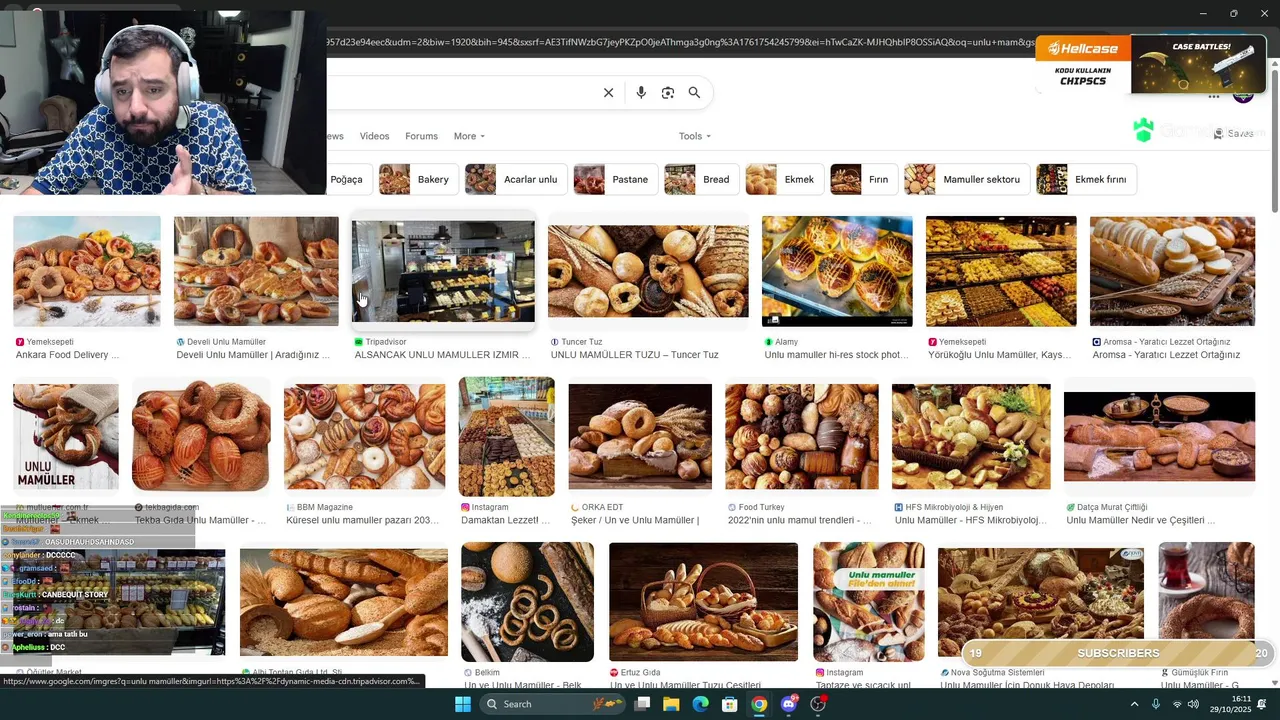Open the notifications bell icon
Viewport: 1280px width, 720px height.
pyautogui.click(x=1263, y=704)
